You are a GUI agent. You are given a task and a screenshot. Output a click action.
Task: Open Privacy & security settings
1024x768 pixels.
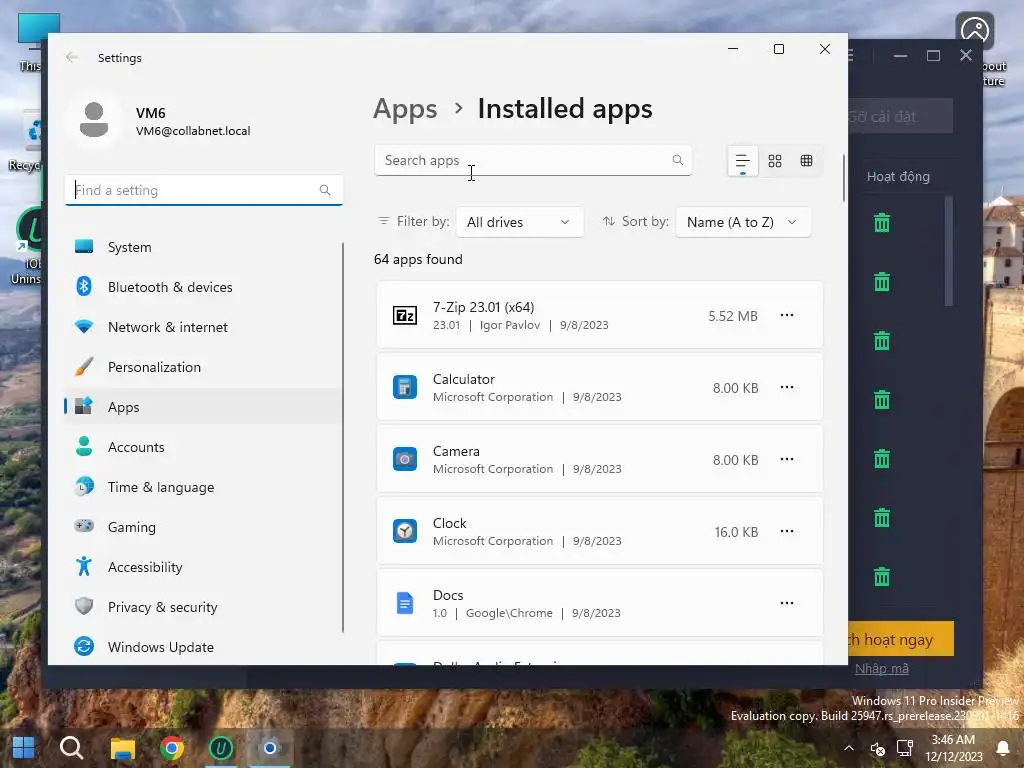(x=202, y=607)
